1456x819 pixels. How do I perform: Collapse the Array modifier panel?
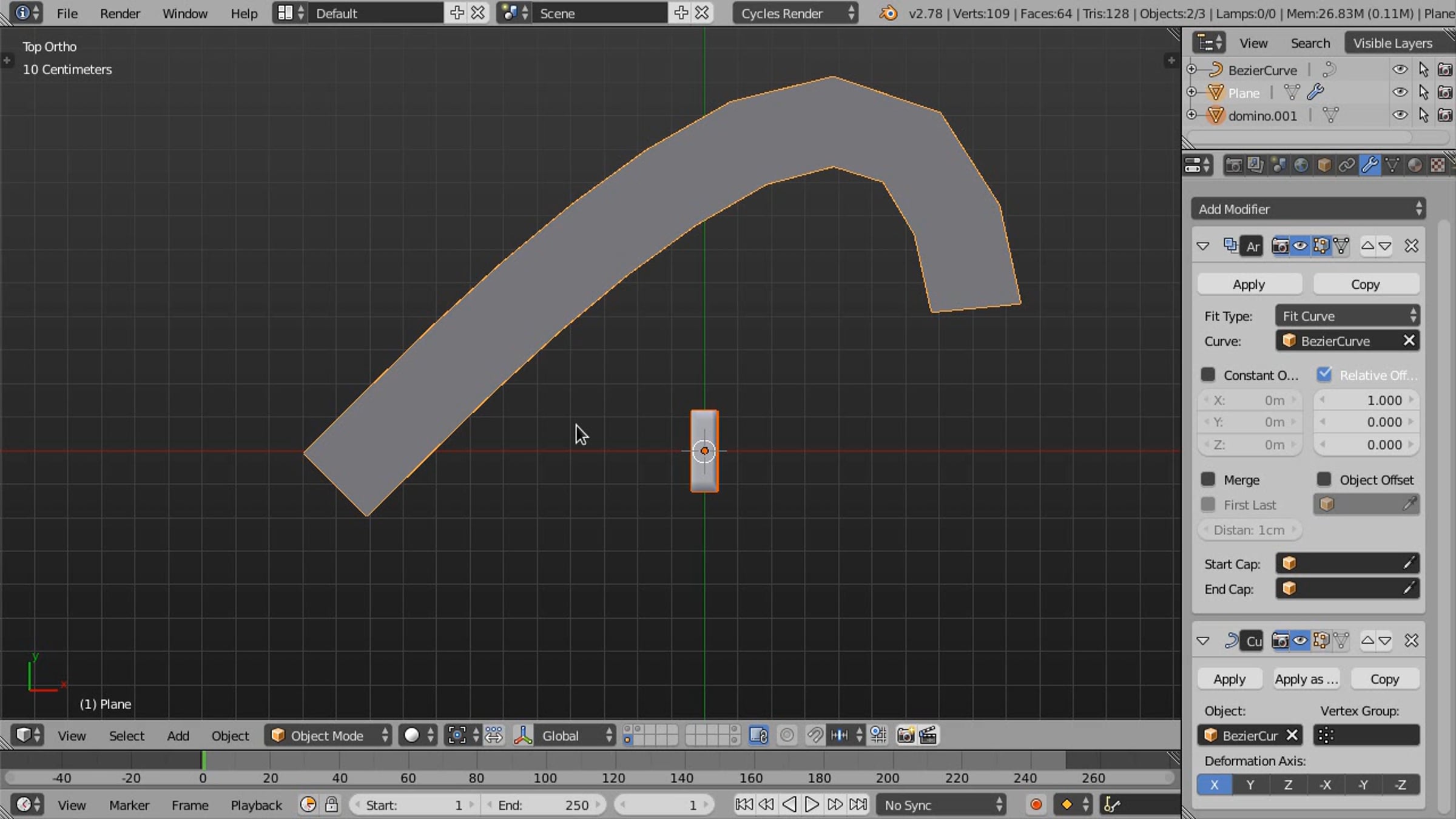point(1203,246)
